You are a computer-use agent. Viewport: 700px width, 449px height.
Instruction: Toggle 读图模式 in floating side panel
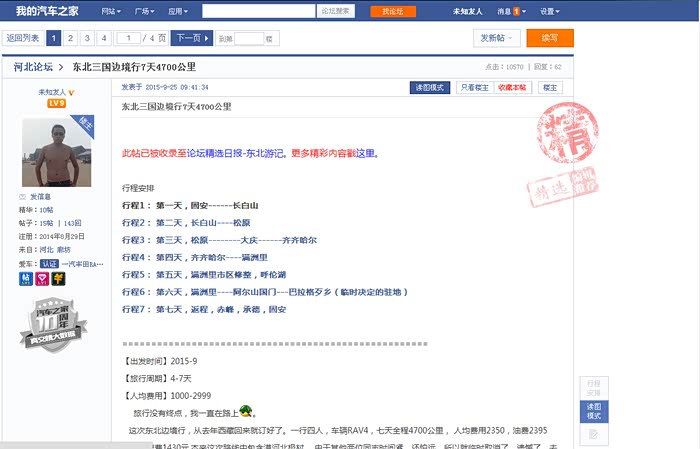click(x=593, y=411)
